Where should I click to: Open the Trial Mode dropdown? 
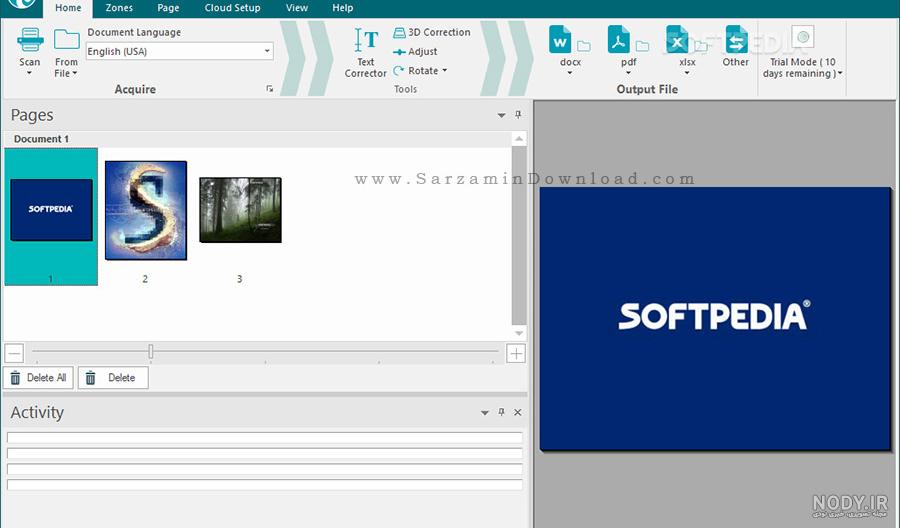pyautogui.click(x=840, y=73)
